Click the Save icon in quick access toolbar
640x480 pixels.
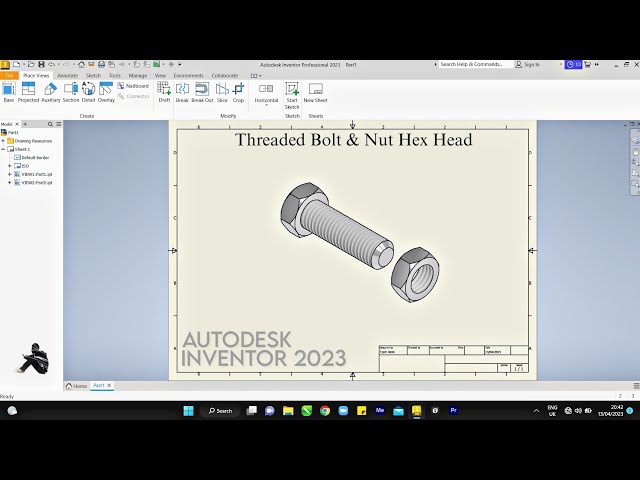coord(41,64)
